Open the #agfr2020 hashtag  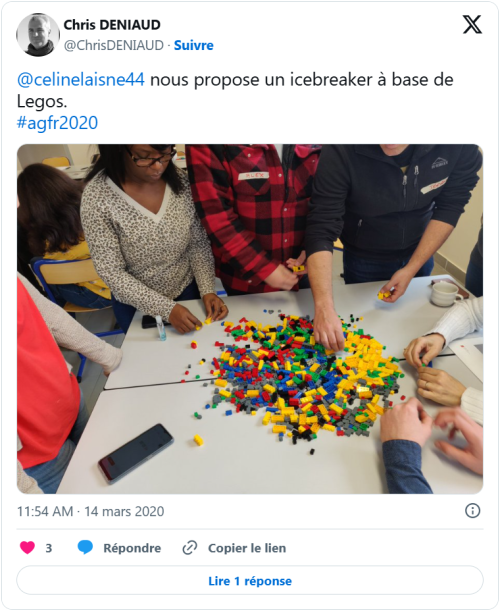[x=57, y=123]
